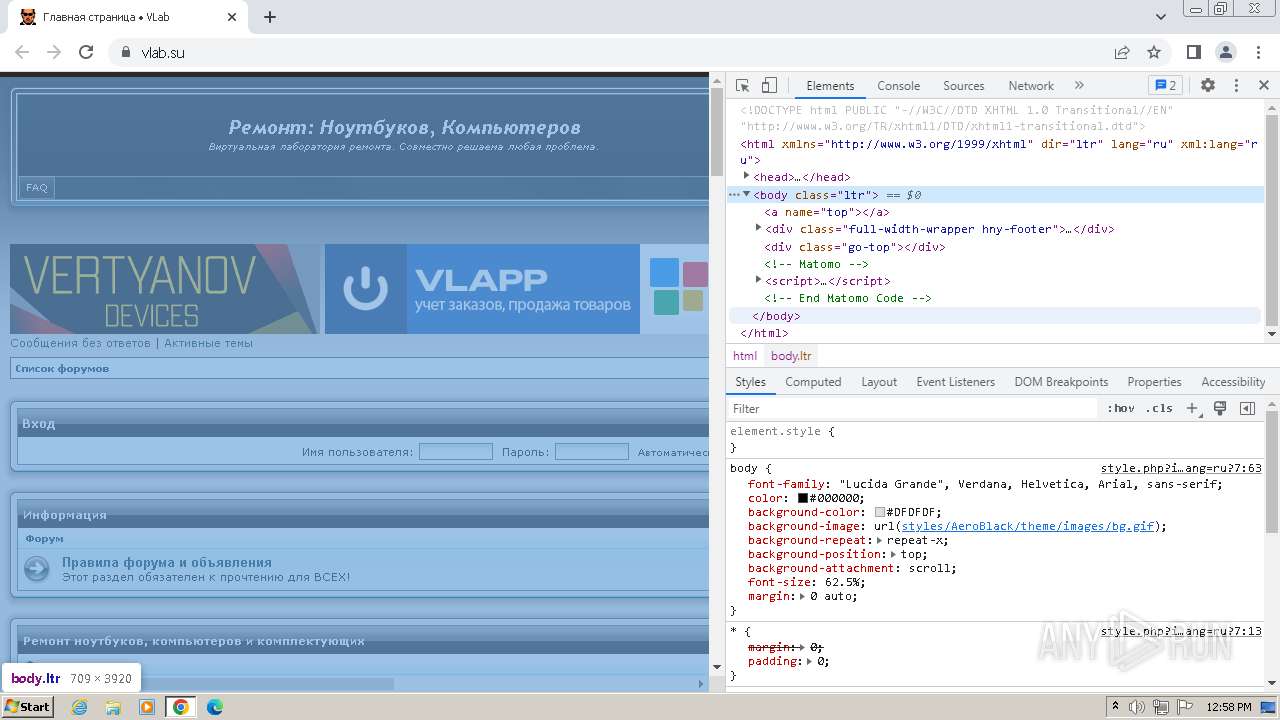This screenshot has width=1280, height=720.
Task: Open the FAQ link on forum header
Action: 37,188
